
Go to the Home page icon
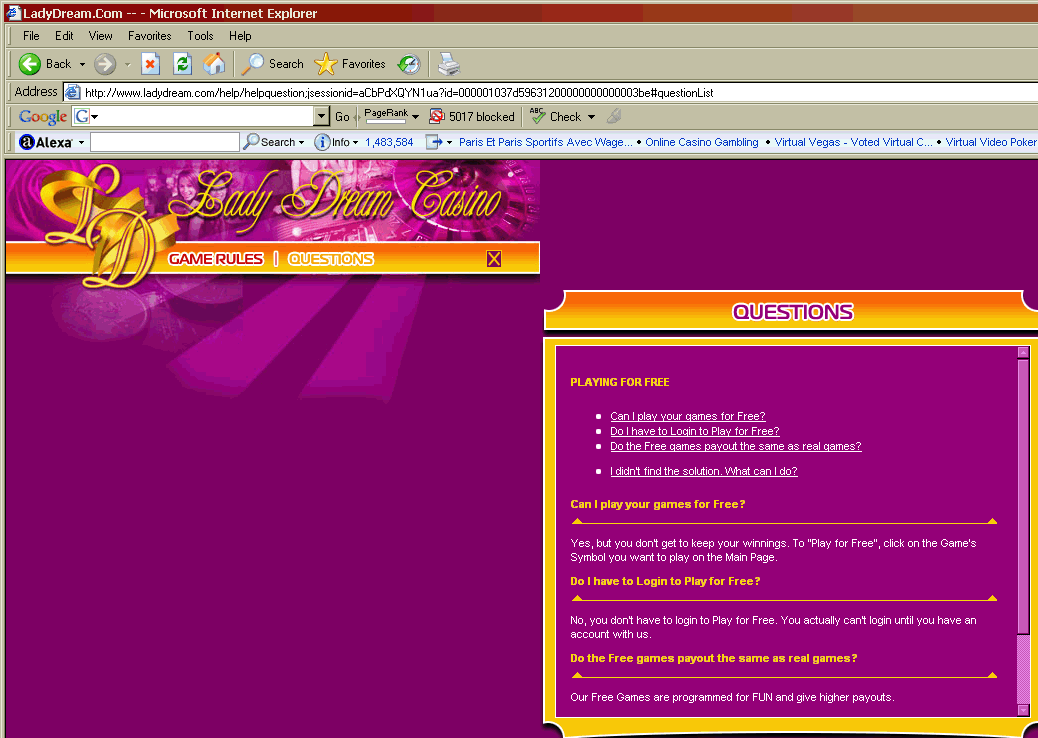click(214, 64)
